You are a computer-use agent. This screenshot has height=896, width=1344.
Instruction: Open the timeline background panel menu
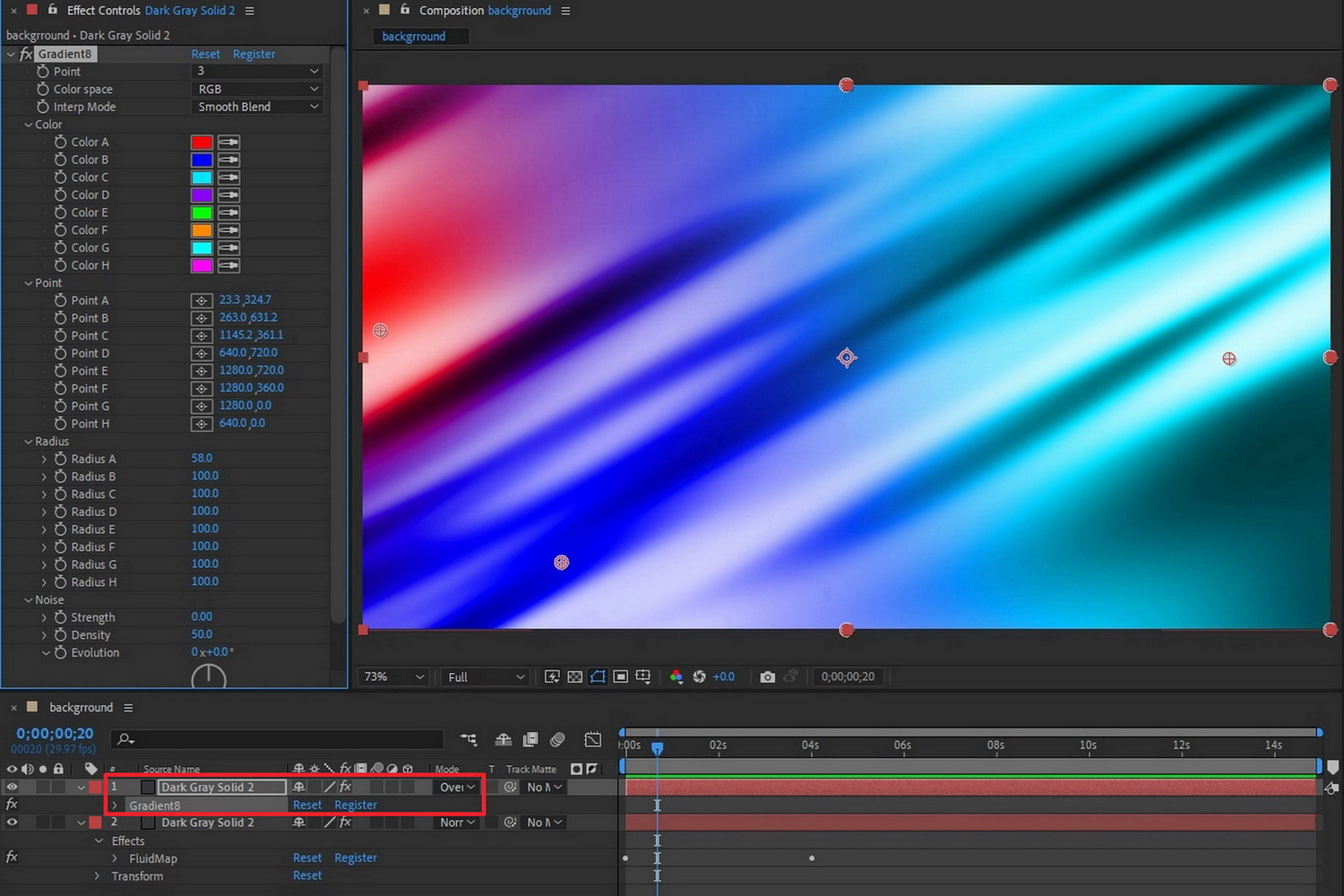(x=128, y=707)
